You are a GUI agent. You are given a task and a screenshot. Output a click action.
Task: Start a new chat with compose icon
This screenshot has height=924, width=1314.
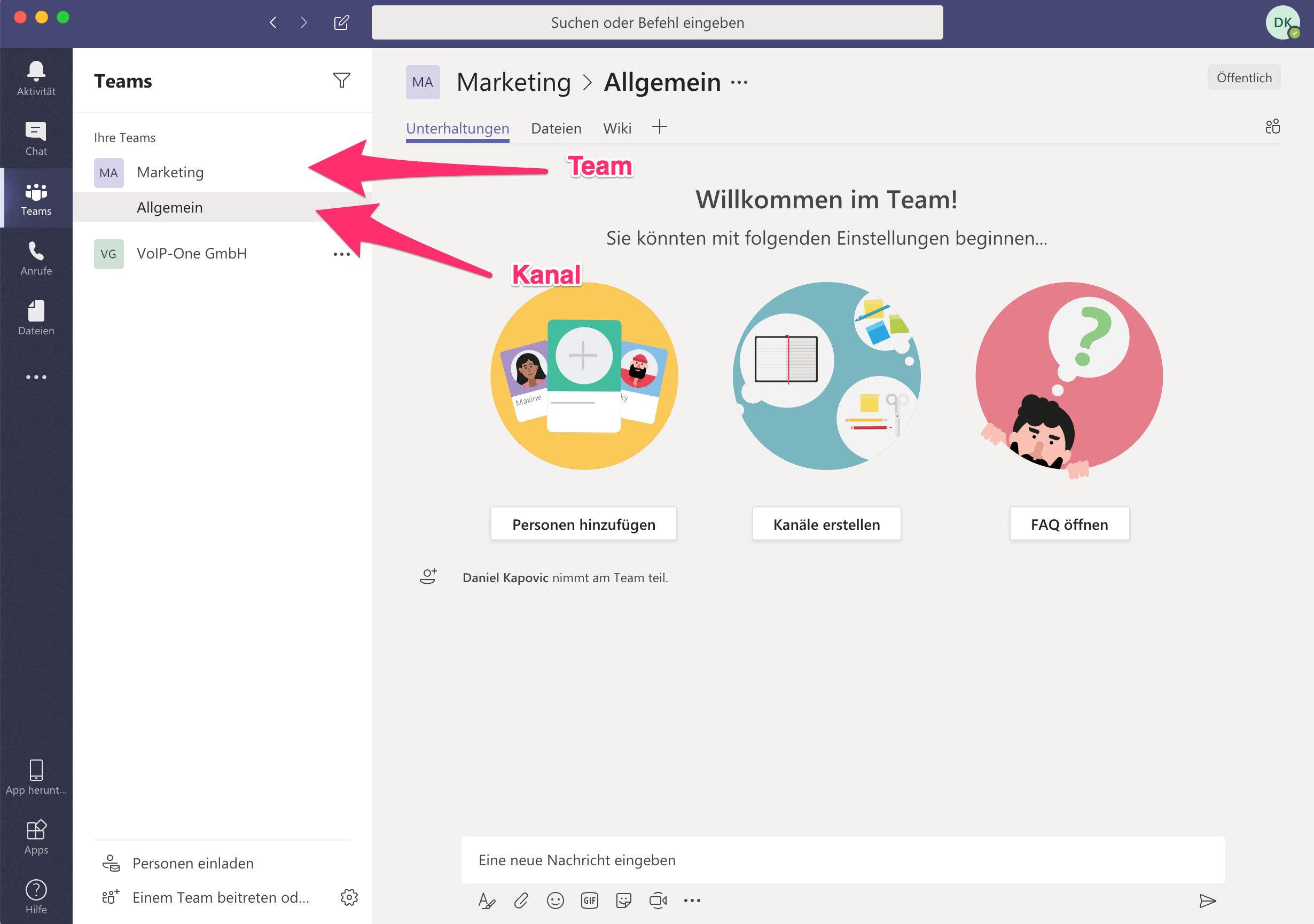pos(342,22)
